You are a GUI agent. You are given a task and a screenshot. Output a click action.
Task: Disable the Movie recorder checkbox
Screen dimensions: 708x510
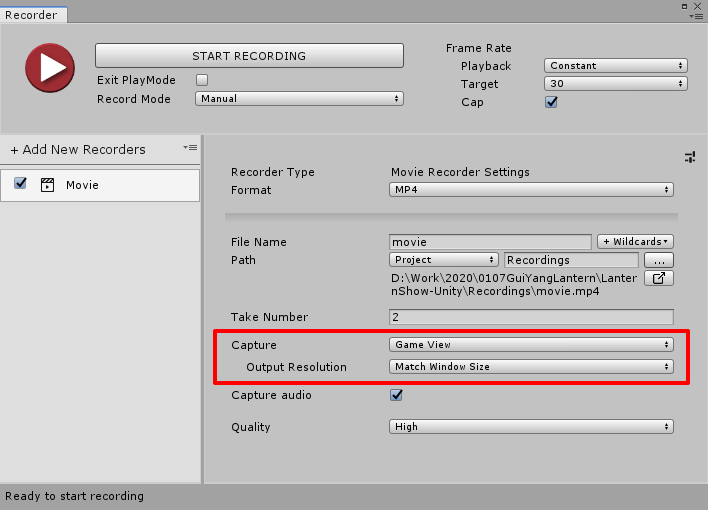click(x=20, y=184)
